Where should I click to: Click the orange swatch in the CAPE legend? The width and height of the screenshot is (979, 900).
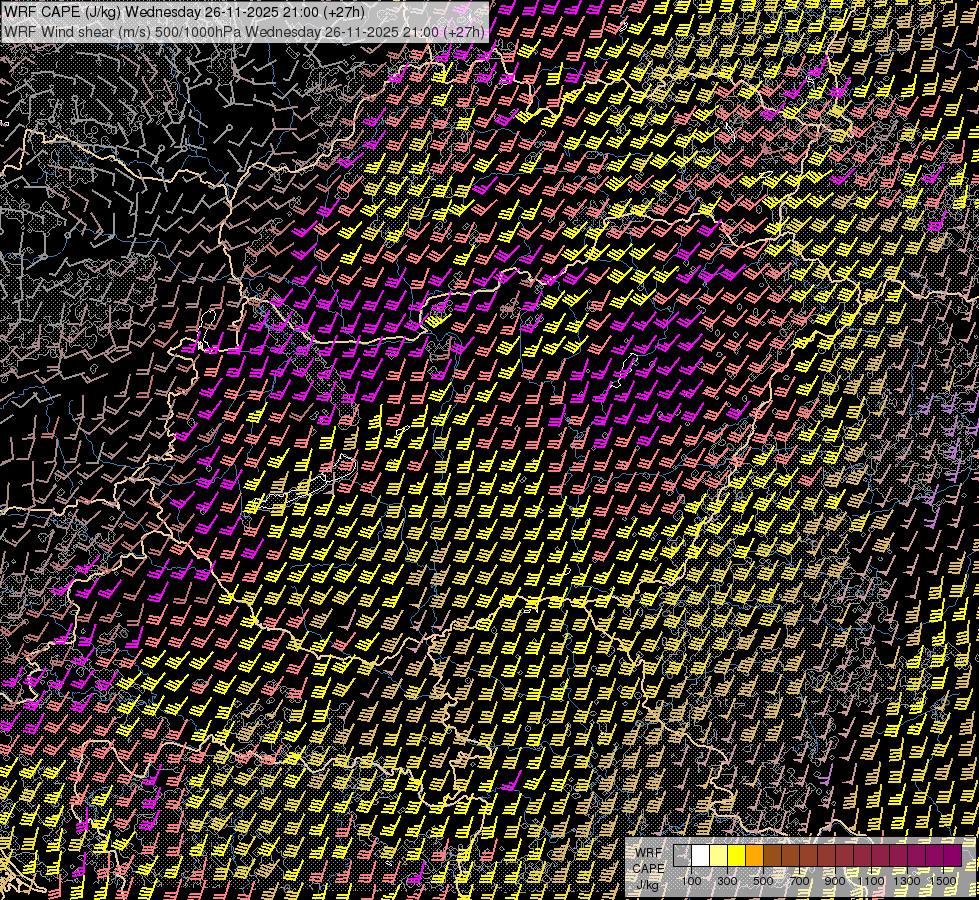755,856
